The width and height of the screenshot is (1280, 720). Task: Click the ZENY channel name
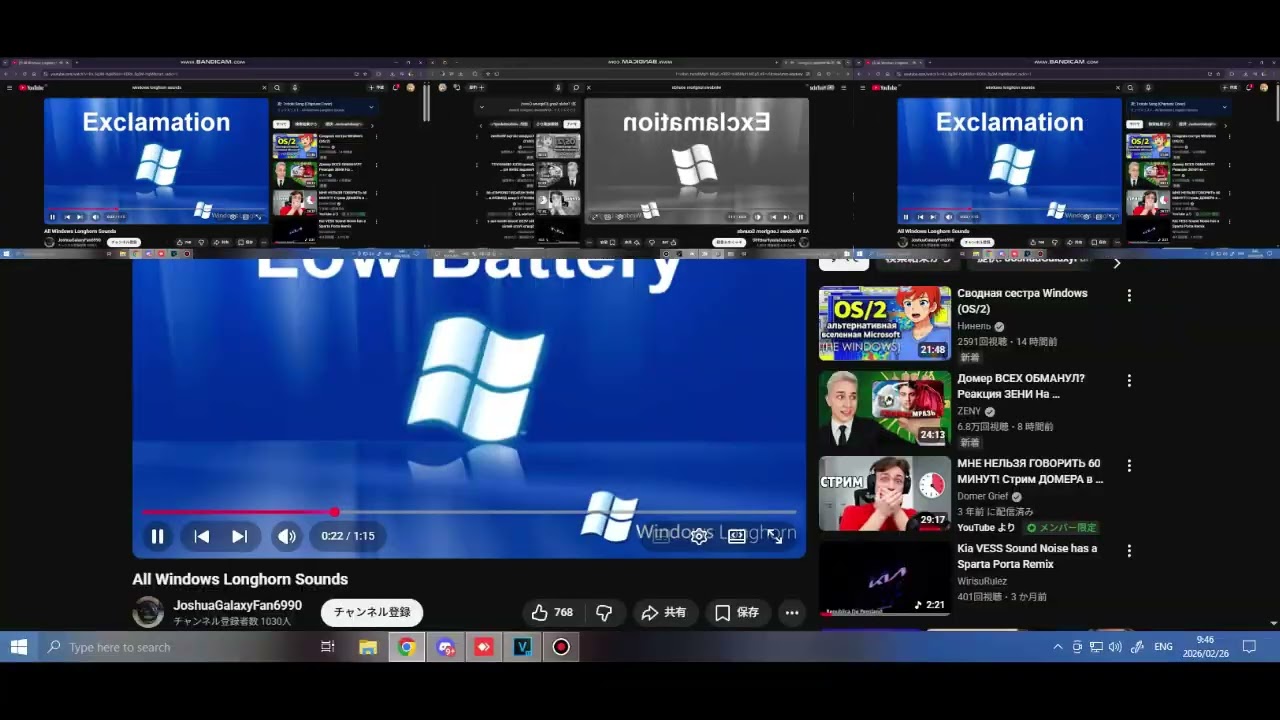(x=969, y=411)
